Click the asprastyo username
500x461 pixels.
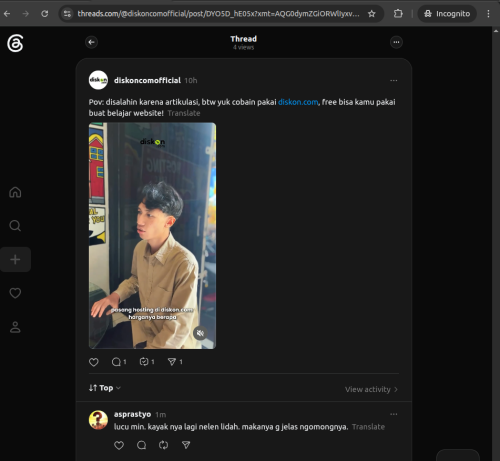pyautogui.click(x=132, y=414)
